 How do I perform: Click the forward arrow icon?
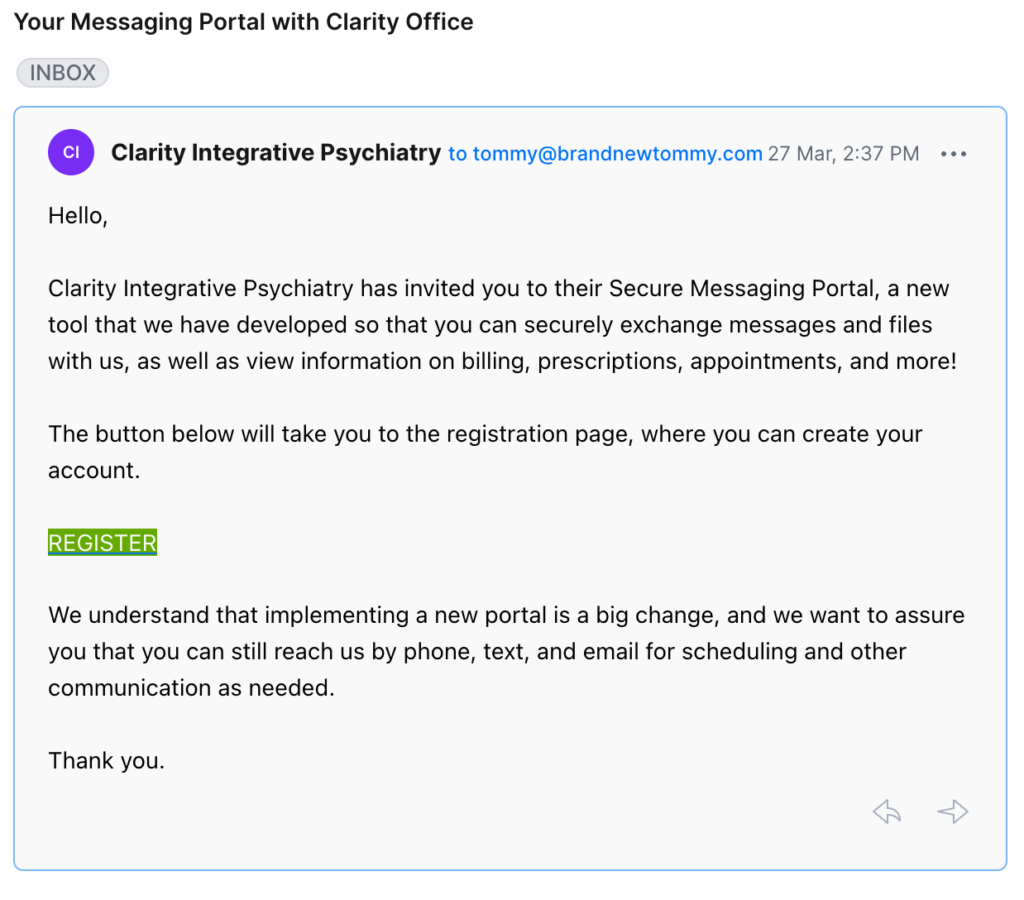click(953, 812)
